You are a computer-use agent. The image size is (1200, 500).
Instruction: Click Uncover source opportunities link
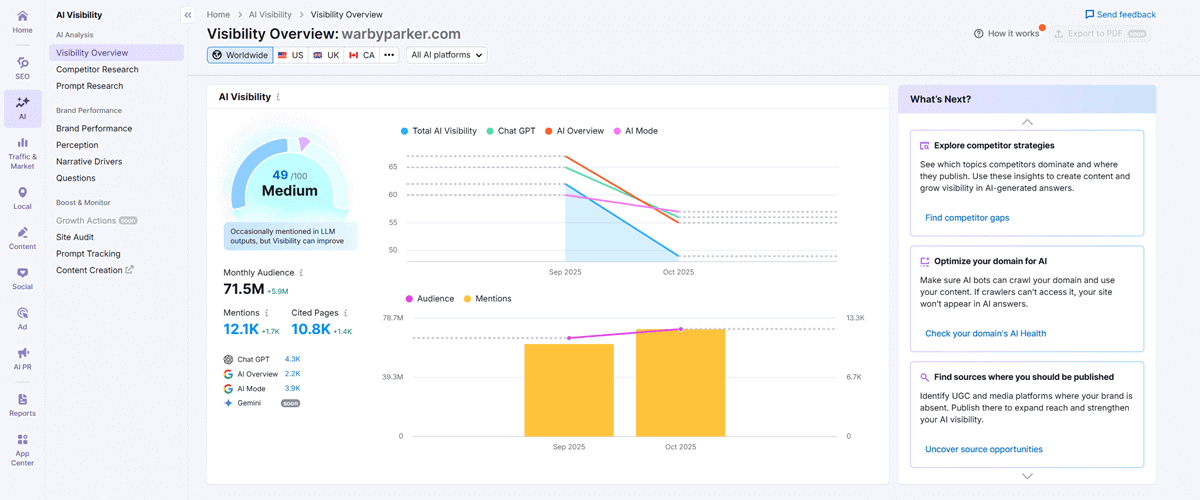[x=984, y=450]
